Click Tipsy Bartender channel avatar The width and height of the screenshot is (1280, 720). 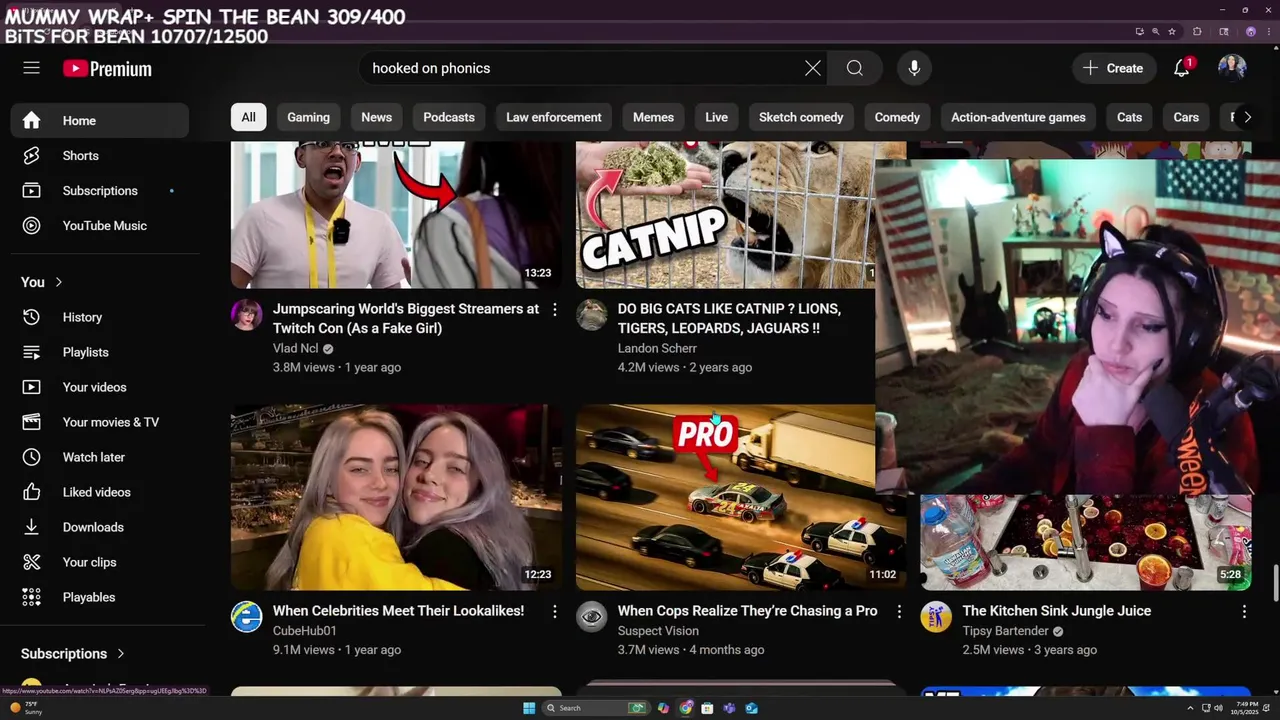(936, 617)
